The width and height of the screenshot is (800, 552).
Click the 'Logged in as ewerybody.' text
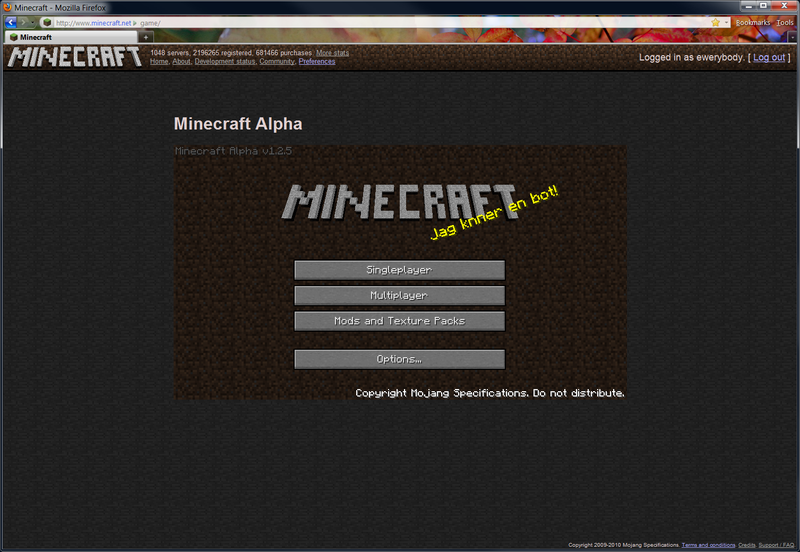pos(692,57)
